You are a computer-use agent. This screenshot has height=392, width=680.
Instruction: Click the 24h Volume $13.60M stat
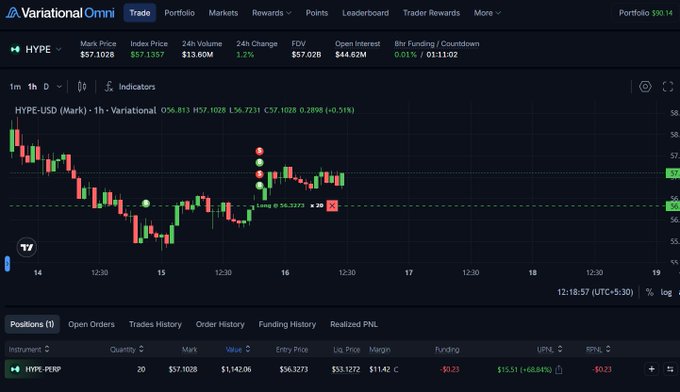pos(202,49)
